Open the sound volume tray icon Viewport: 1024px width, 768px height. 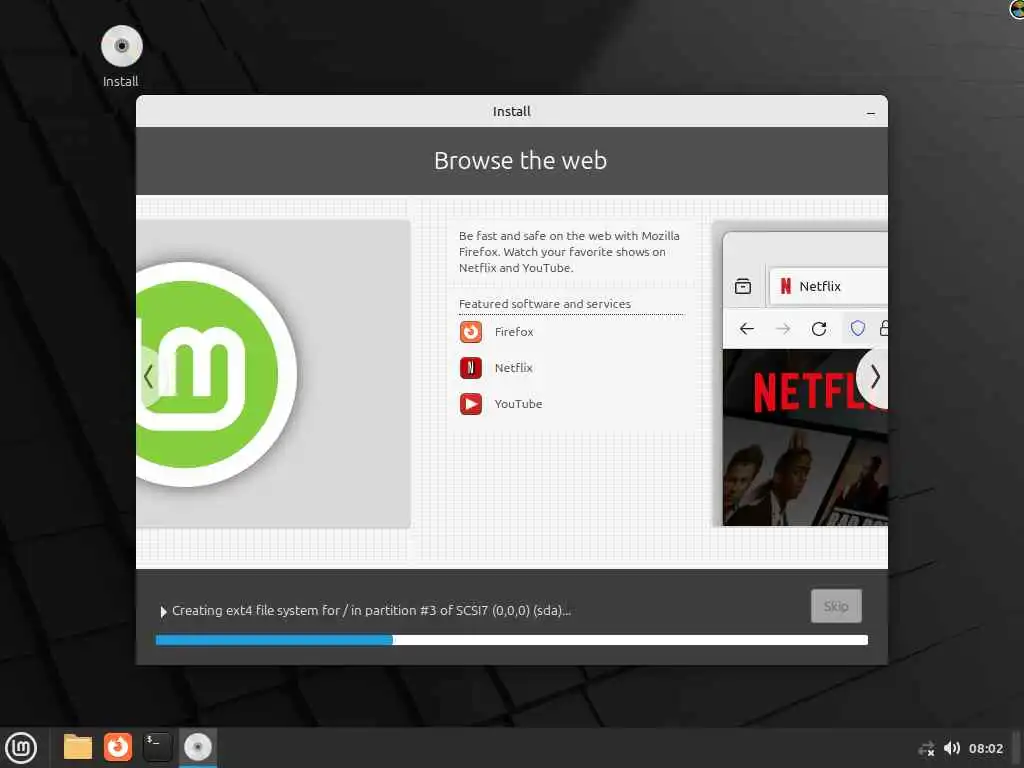[x=952, y=748]
